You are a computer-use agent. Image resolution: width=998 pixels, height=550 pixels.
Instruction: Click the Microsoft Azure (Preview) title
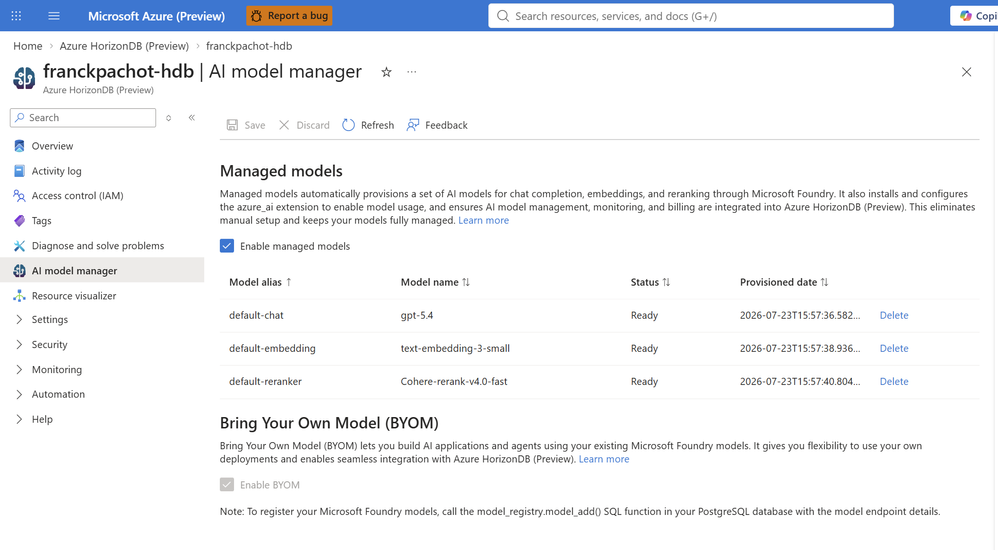coord(157,16)
